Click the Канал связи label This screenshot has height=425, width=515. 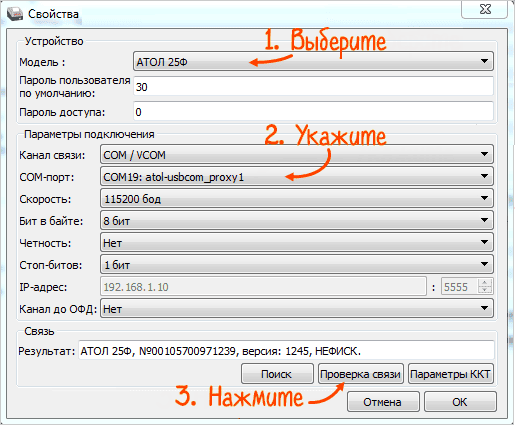pyautogui.click(x=52, y=155)
